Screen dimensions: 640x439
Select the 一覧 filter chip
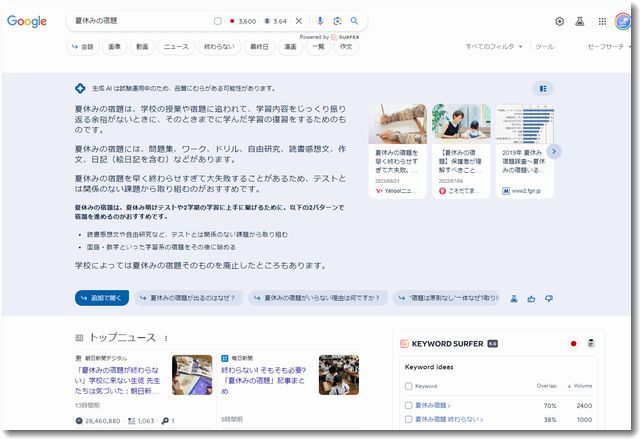click(x=318, y=47)
